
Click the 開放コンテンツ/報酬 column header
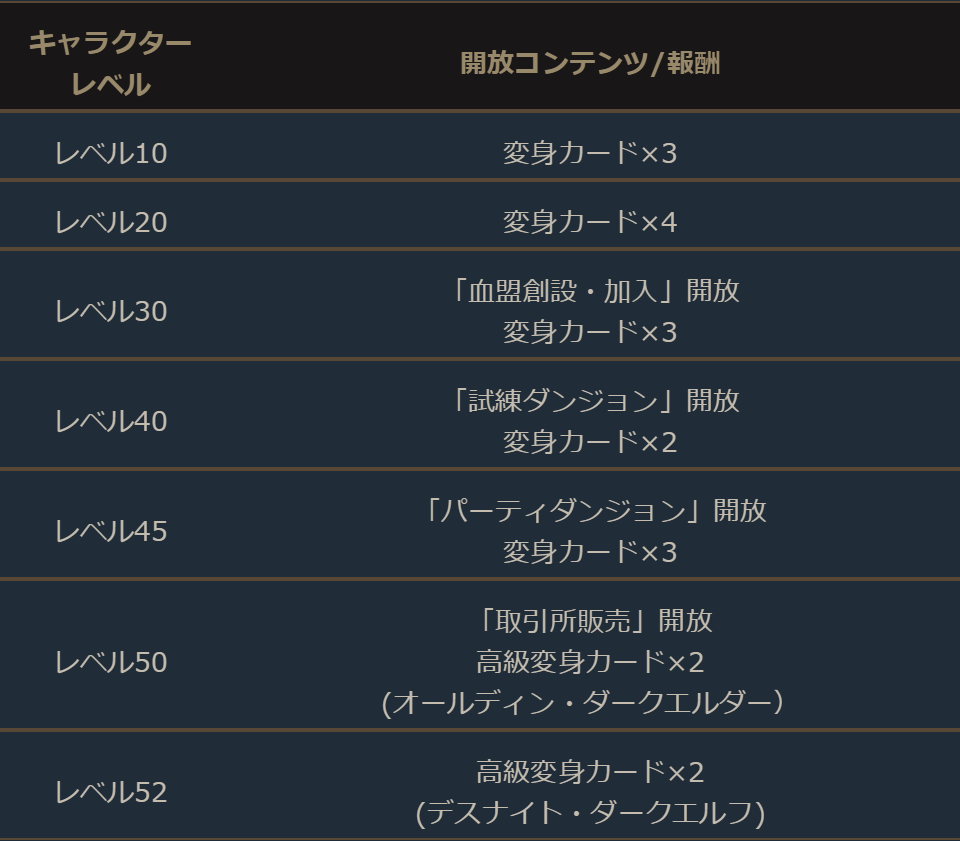pos(590,63)
